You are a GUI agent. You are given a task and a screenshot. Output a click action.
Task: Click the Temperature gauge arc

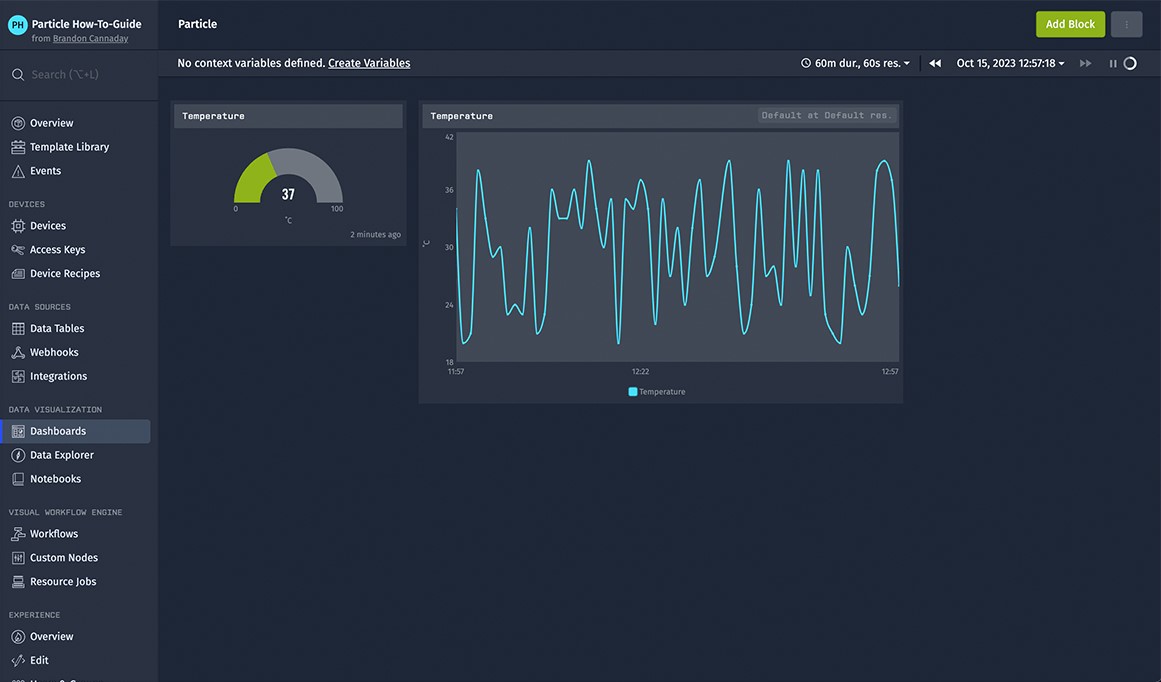288,175
